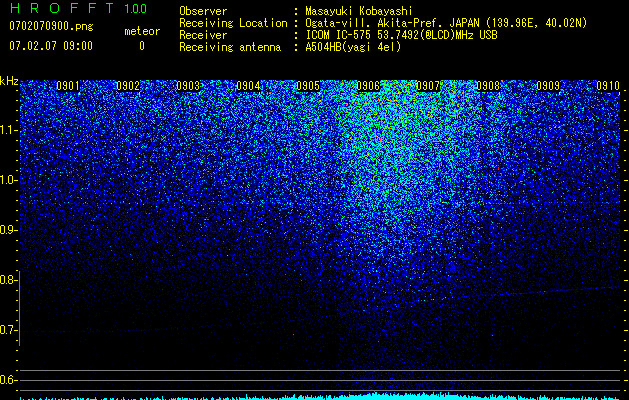The width and height of the screenshot is (629, 400).
Task: Click the ICOM IC-575 receiver description
Action: (401, 35)
